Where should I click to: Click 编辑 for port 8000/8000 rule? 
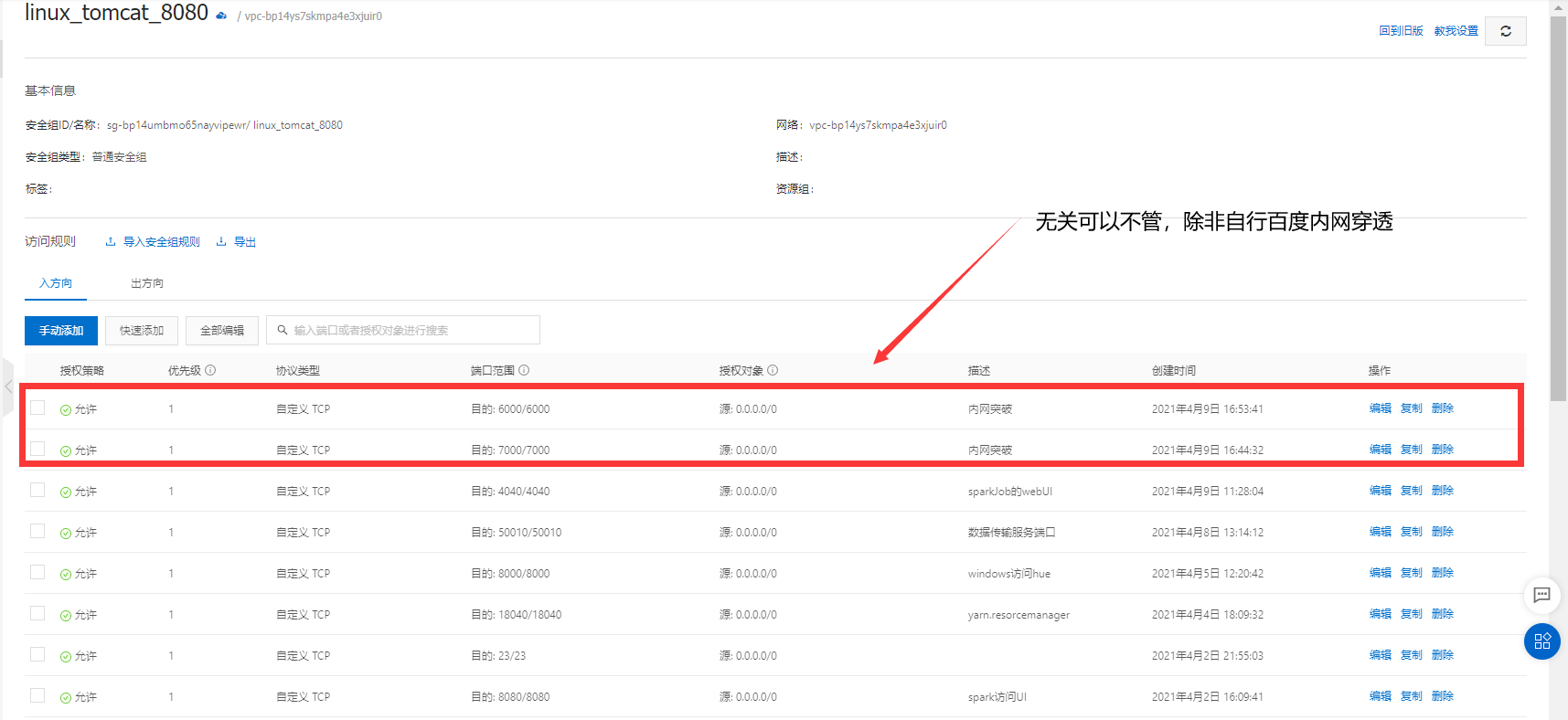tap(1381, 573)
